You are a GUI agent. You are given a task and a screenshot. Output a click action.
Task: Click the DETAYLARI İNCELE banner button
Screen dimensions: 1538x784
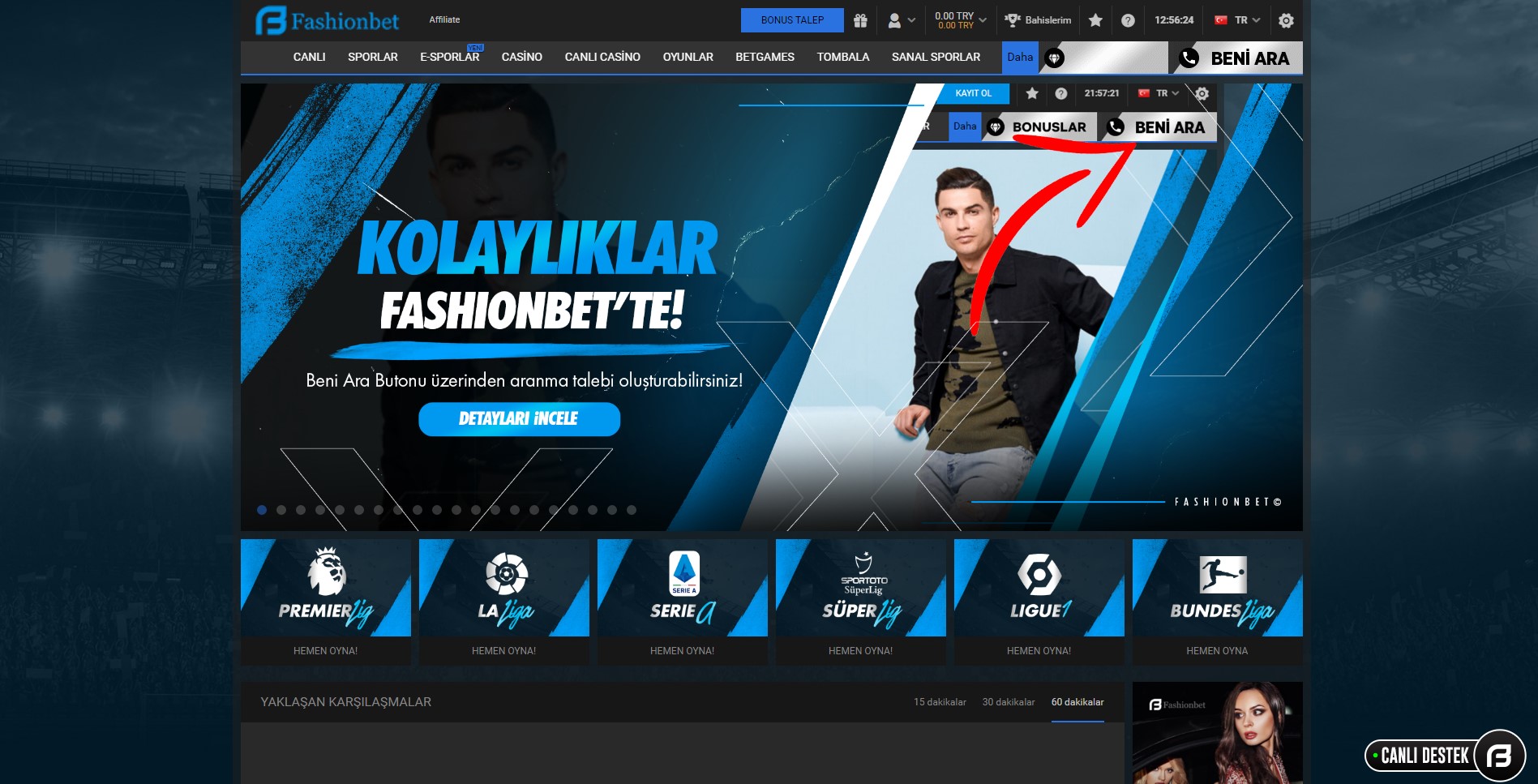click(519, 419)
